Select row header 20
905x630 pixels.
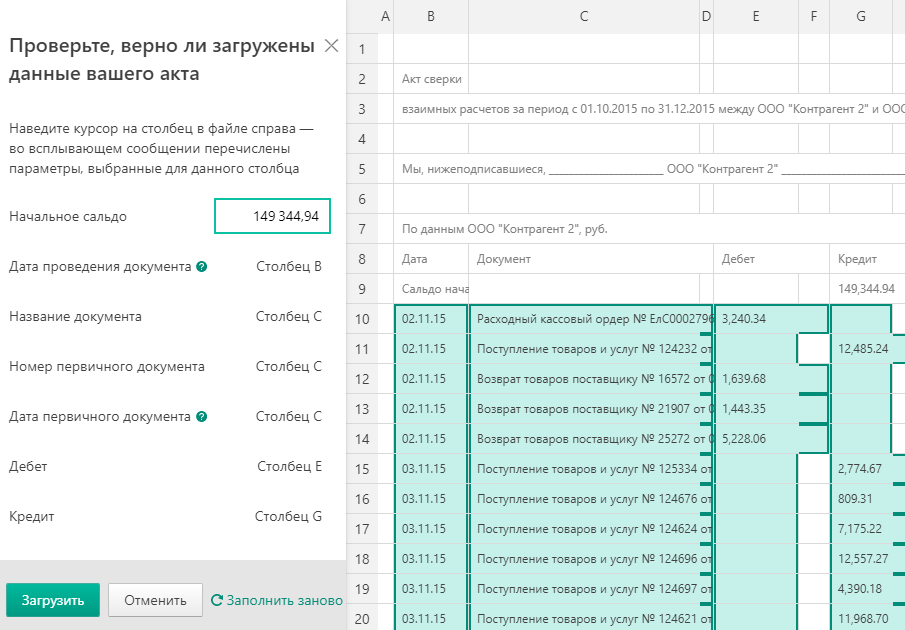coord(362,619)
